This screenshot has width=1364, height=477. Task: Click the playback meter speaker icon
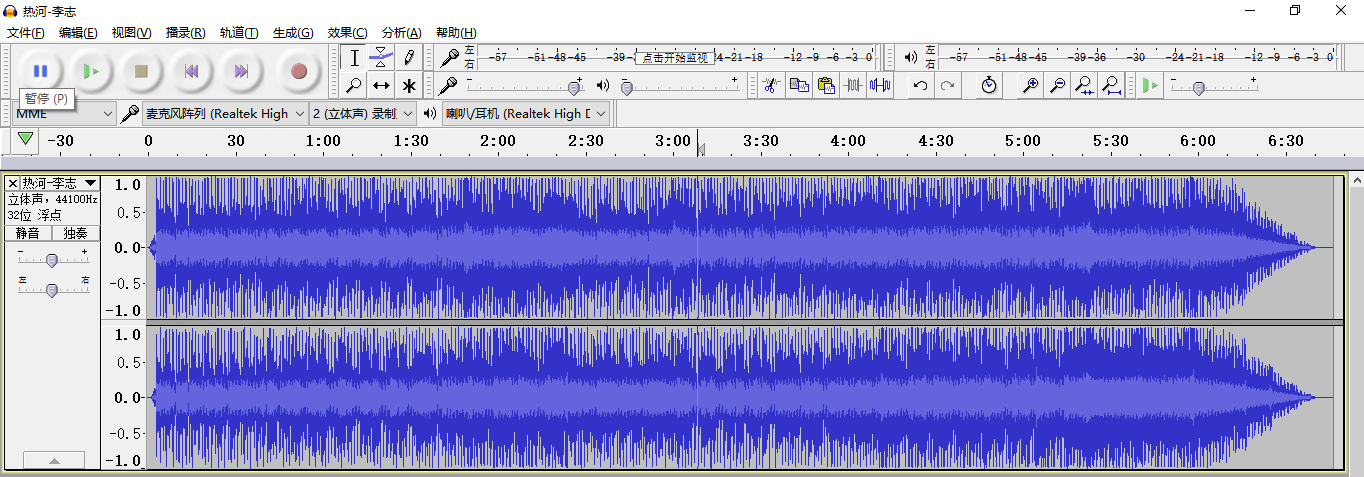910,57
